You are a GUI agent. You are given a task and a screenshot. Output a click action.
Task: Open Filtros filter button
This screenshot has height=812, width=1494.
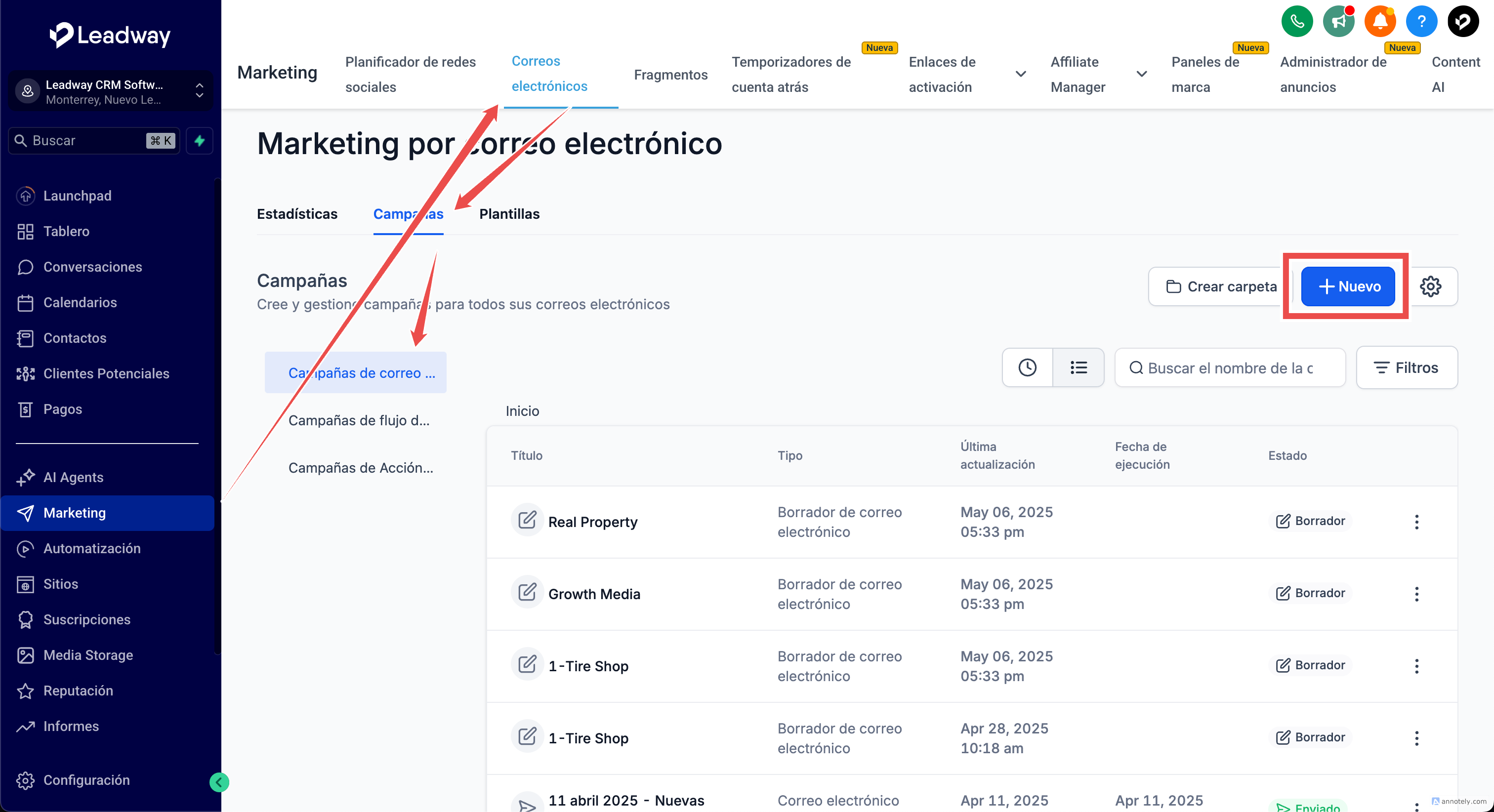[x=1407, y=367]
